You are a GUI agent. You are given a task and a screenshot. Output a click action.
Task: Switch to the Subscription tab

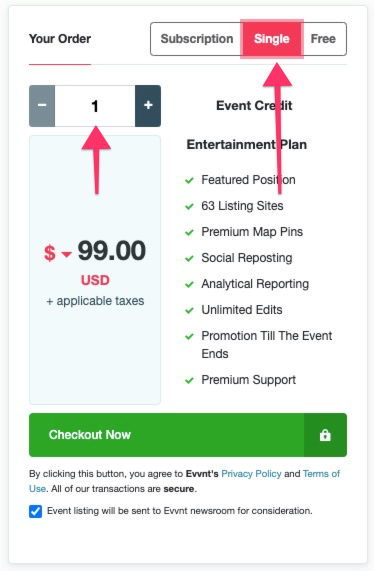(197, 39)
